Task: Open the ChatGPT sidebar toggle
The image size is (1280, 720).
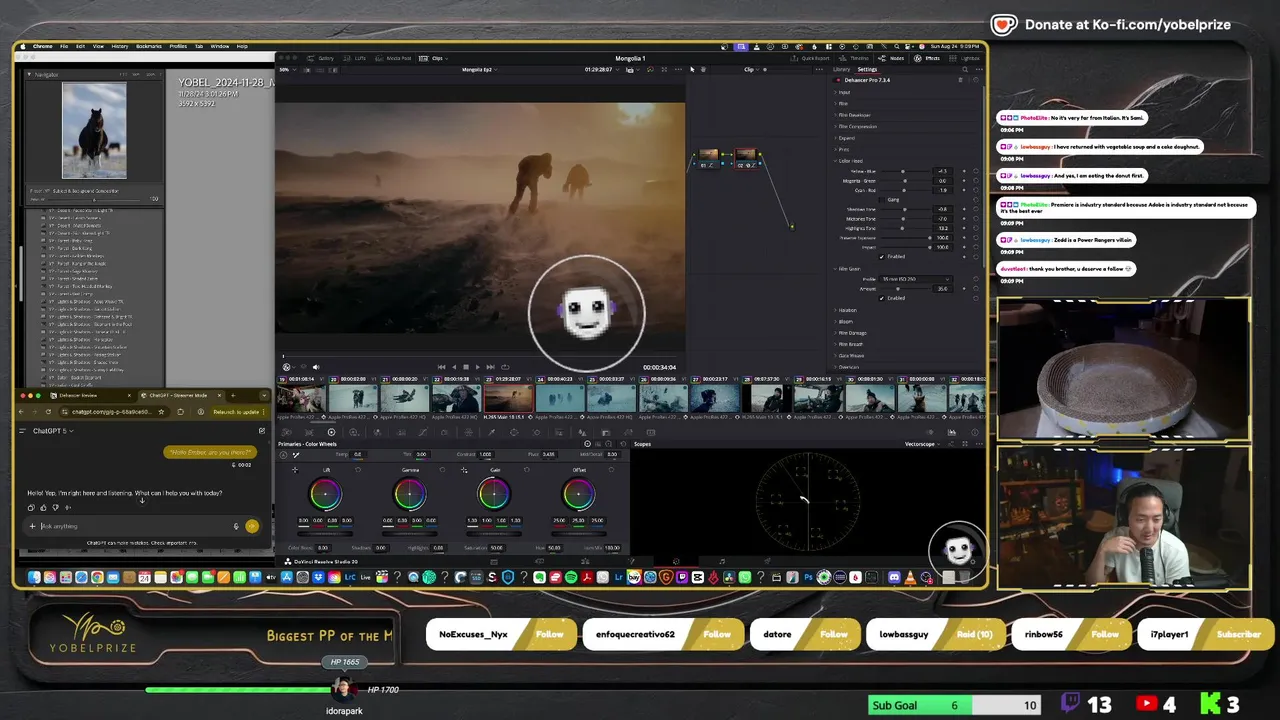Action: coord(22,431)
